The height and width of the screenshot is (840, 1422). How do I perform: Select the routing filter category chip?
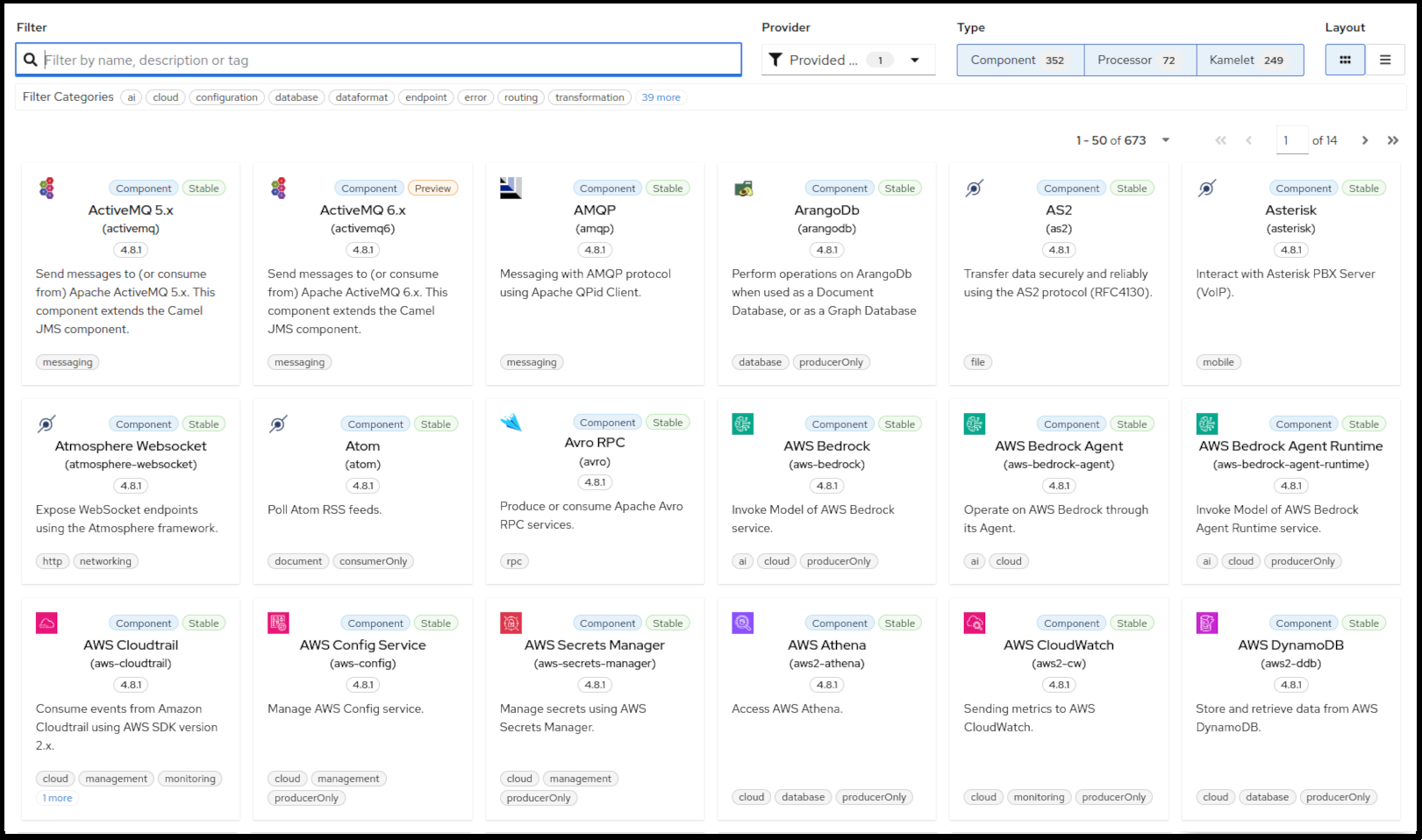[520, 97]
